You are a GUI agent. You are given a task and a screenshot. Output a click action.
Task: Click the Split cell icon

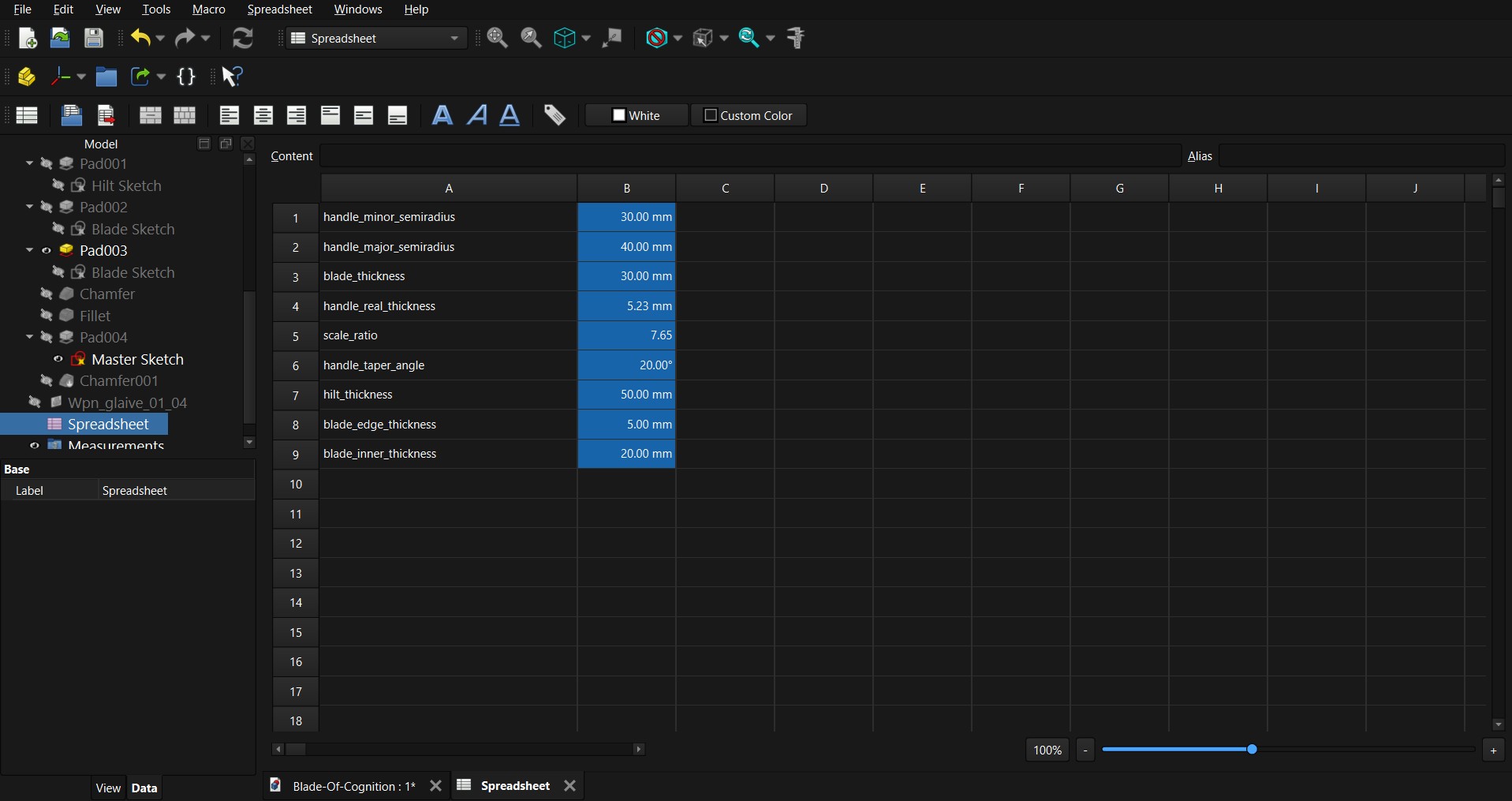click(185, 115)
